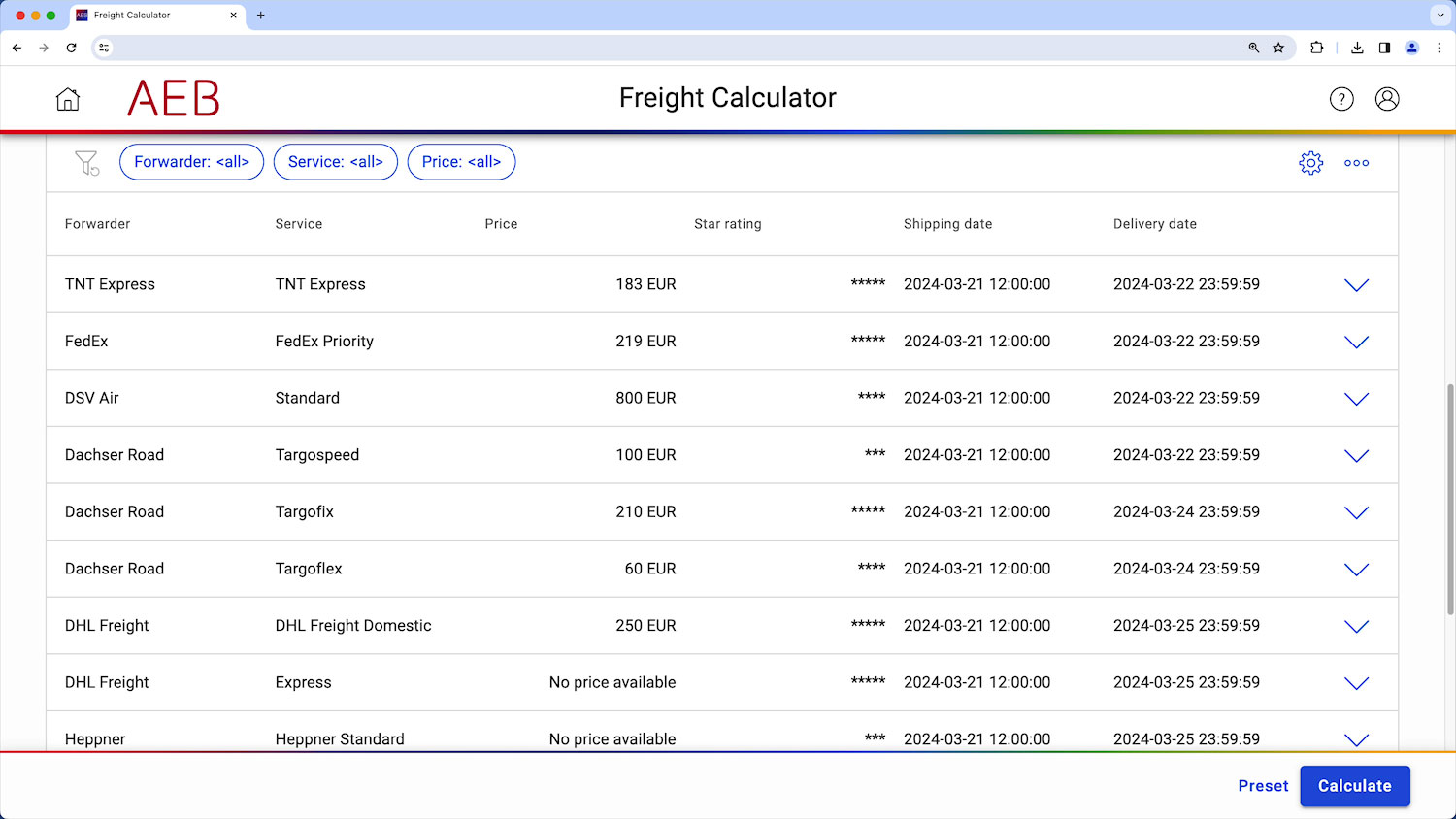Open table settings via gear icon
This screenshot has width=1456, height=819.
[1311, 163]
